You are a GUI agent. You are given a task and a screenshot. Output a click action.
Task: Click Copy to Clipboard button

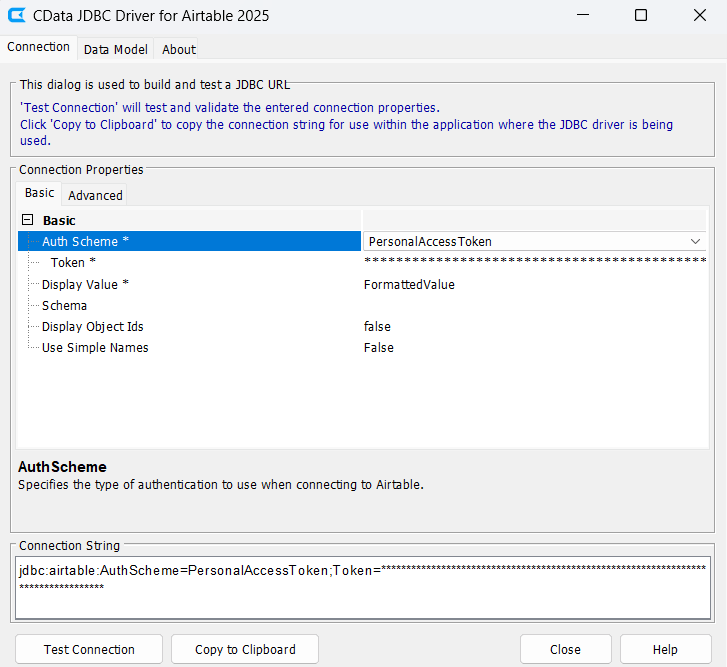[245, 649]
